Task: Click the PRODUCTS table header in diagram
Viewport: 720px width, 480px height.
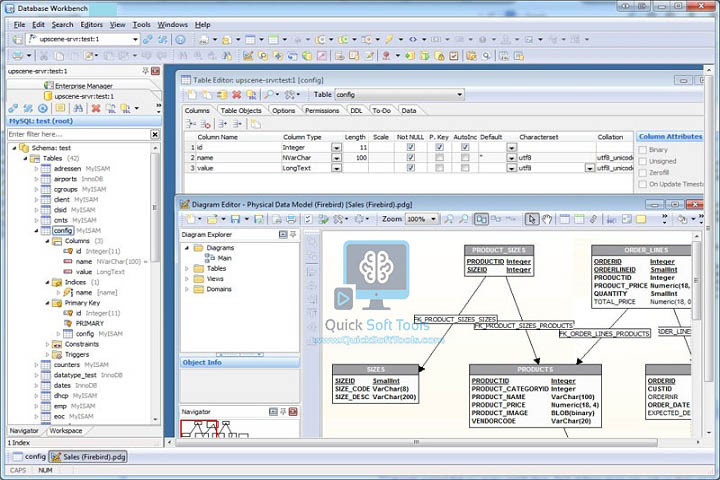Action: tap(535, 369)
